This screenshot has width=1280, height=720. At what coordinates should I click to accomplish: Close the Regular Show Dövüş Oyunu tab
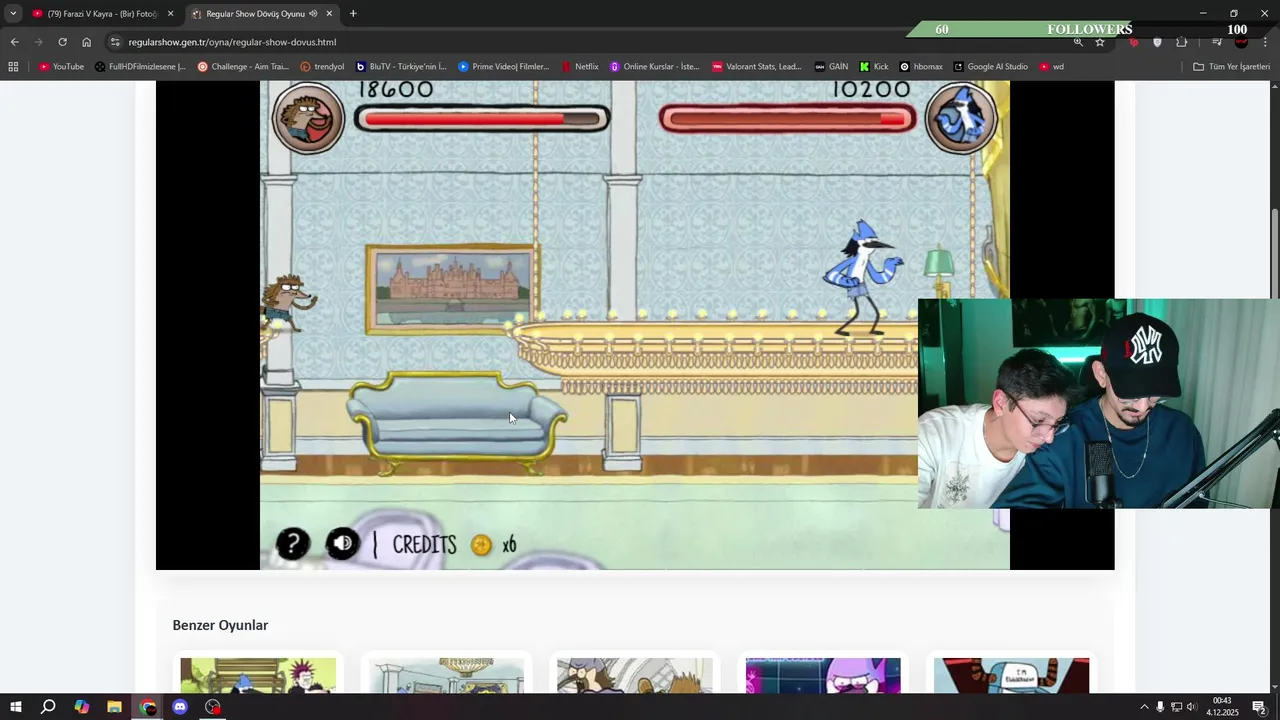click(329, 14)
